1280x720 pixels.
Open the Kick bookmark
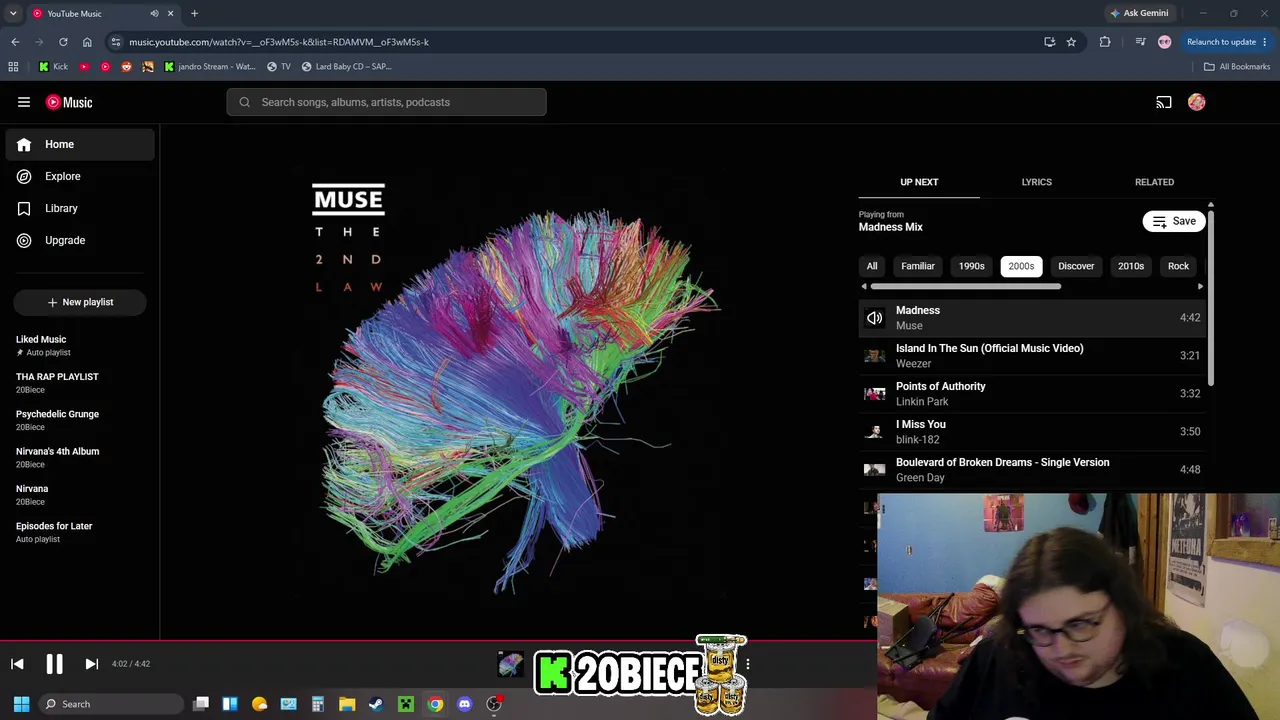click(x=53, y=67)
